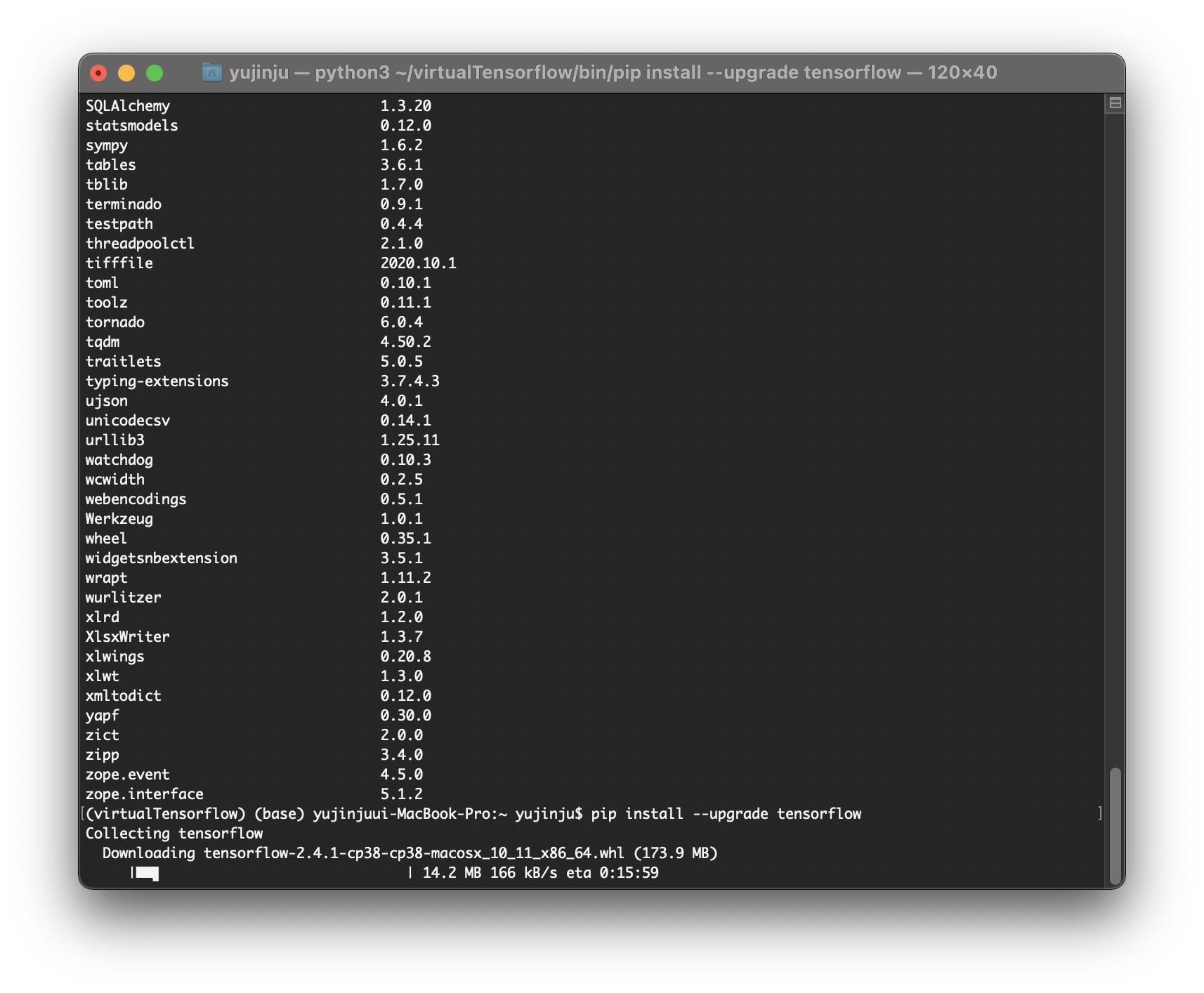Image resolution: width=1204 pixels, height=993 pixels.
Task: Click the XlsxWriter package entry
Action: coord(127,637)
